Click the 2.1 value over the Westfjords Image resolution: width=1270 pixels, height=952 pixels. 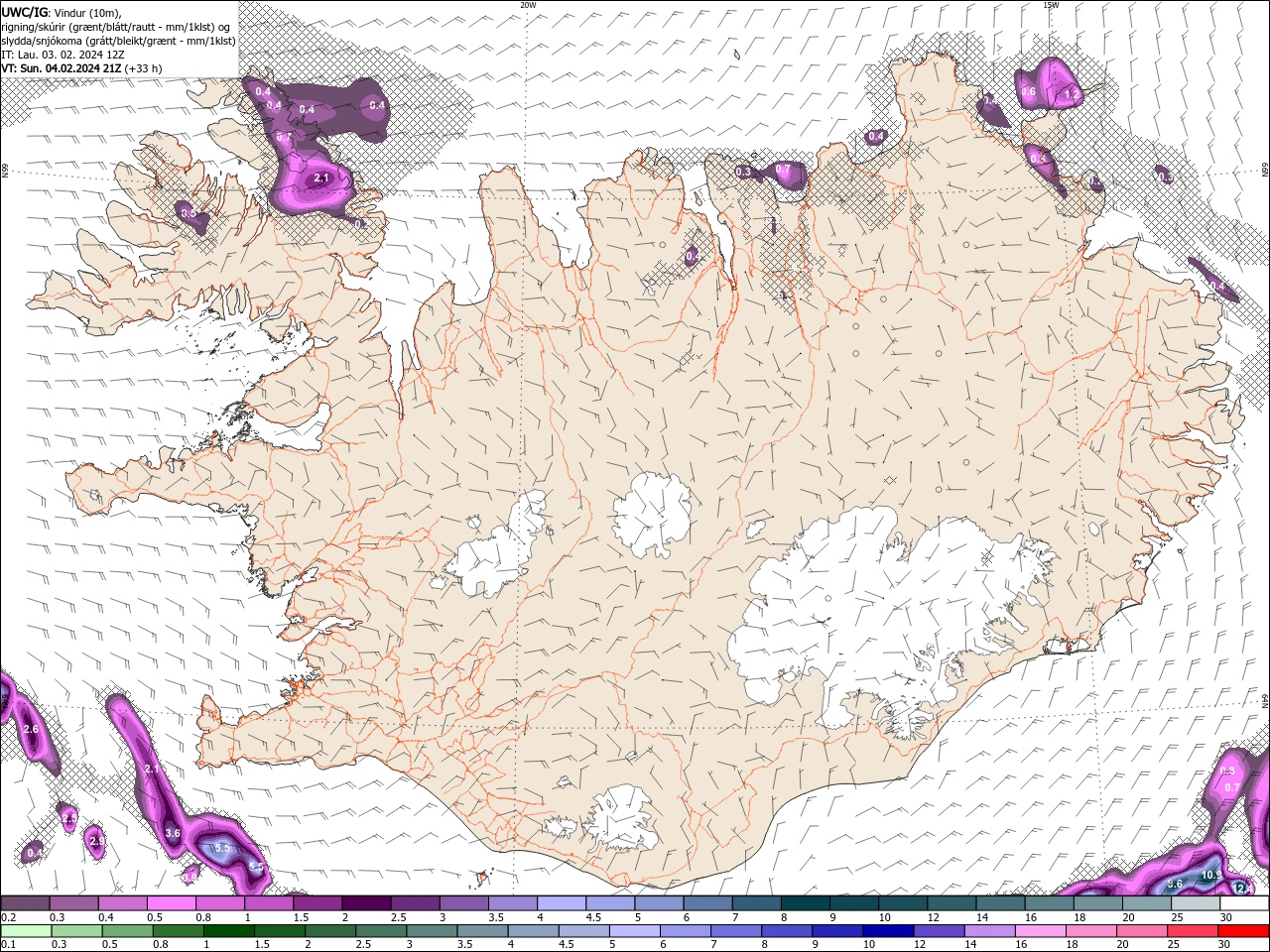[320, 178]
